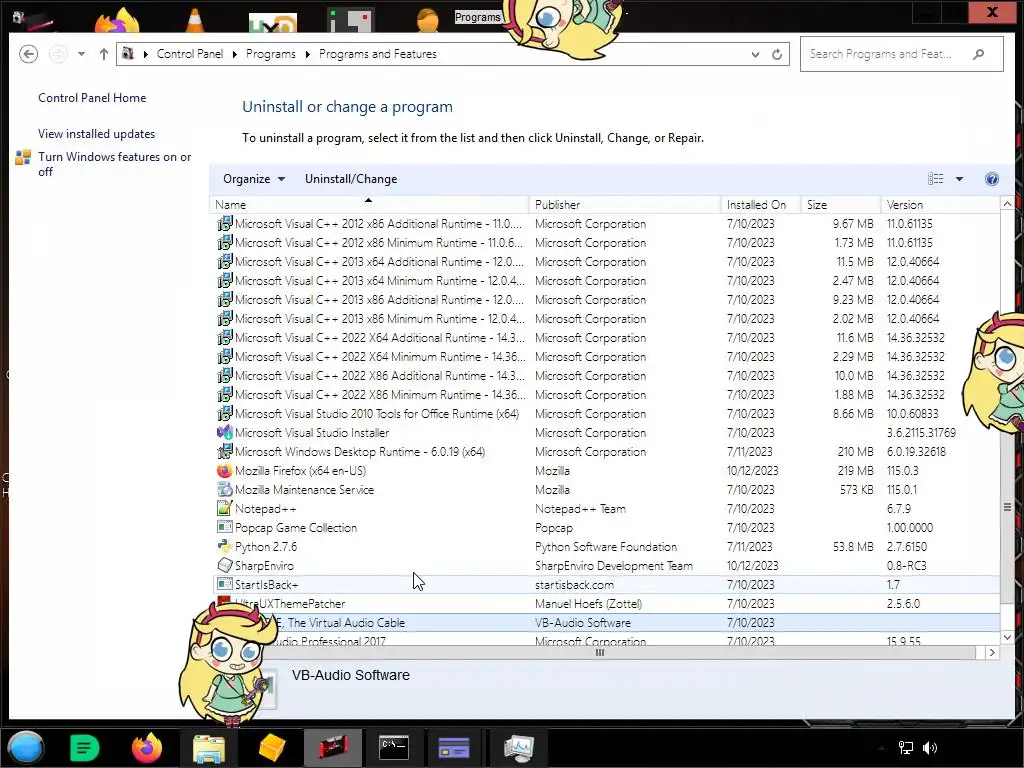Viewport: 1024px width, 768px height.
Task: Open the Start orb on taskbar
Action: 26,748
